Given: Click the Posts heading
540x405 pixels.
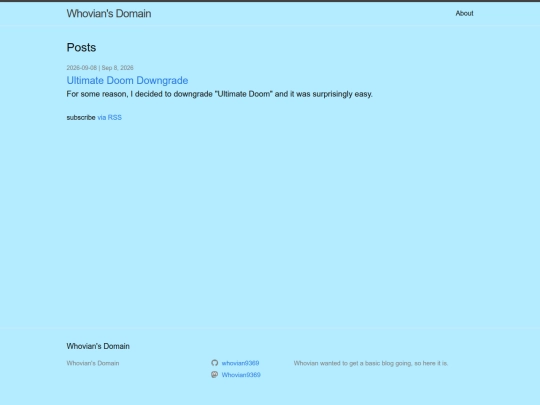Looking at the screenshot, I should point(81,47).
